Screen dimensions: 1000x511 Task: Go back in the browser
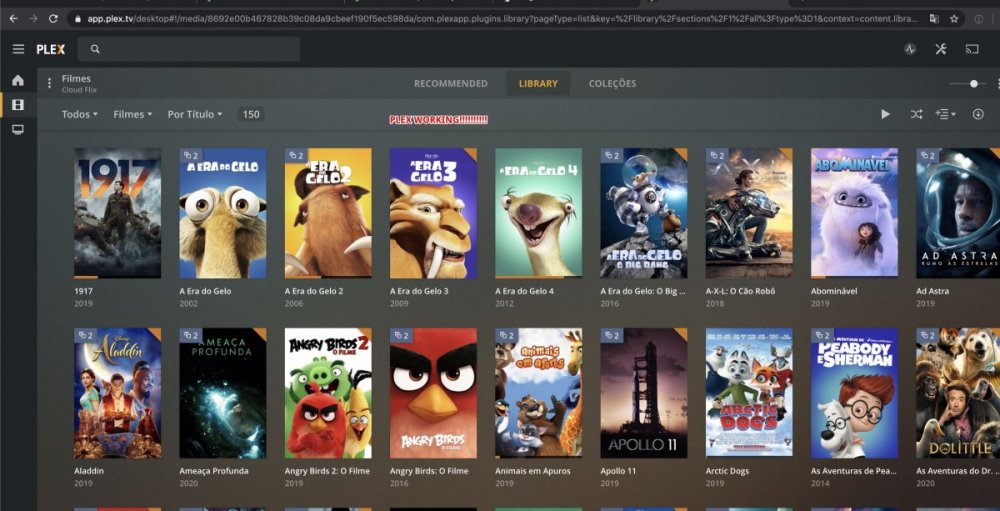click(13, 19)
